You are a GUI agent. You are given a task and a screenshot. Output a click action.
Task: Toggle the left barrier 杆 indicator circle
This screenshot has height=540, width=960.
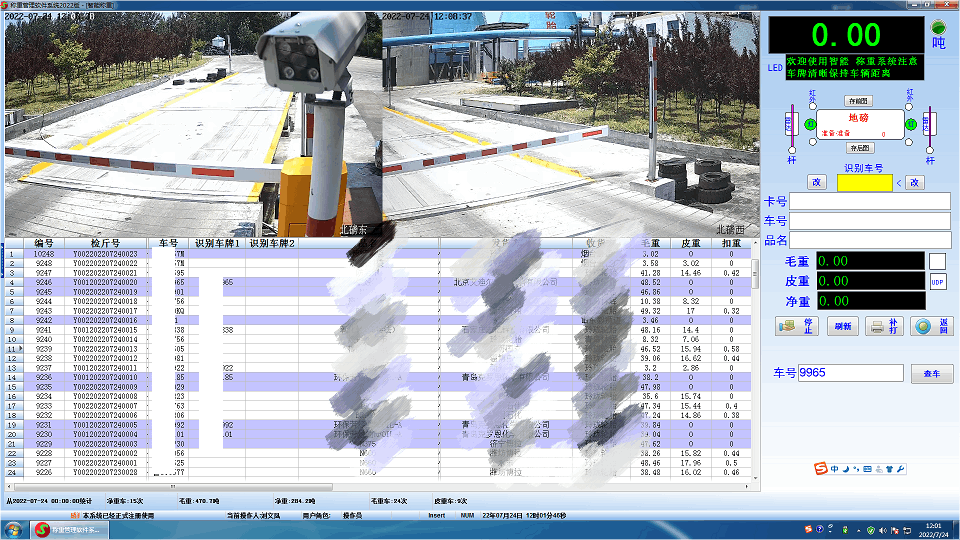(793, 150)
